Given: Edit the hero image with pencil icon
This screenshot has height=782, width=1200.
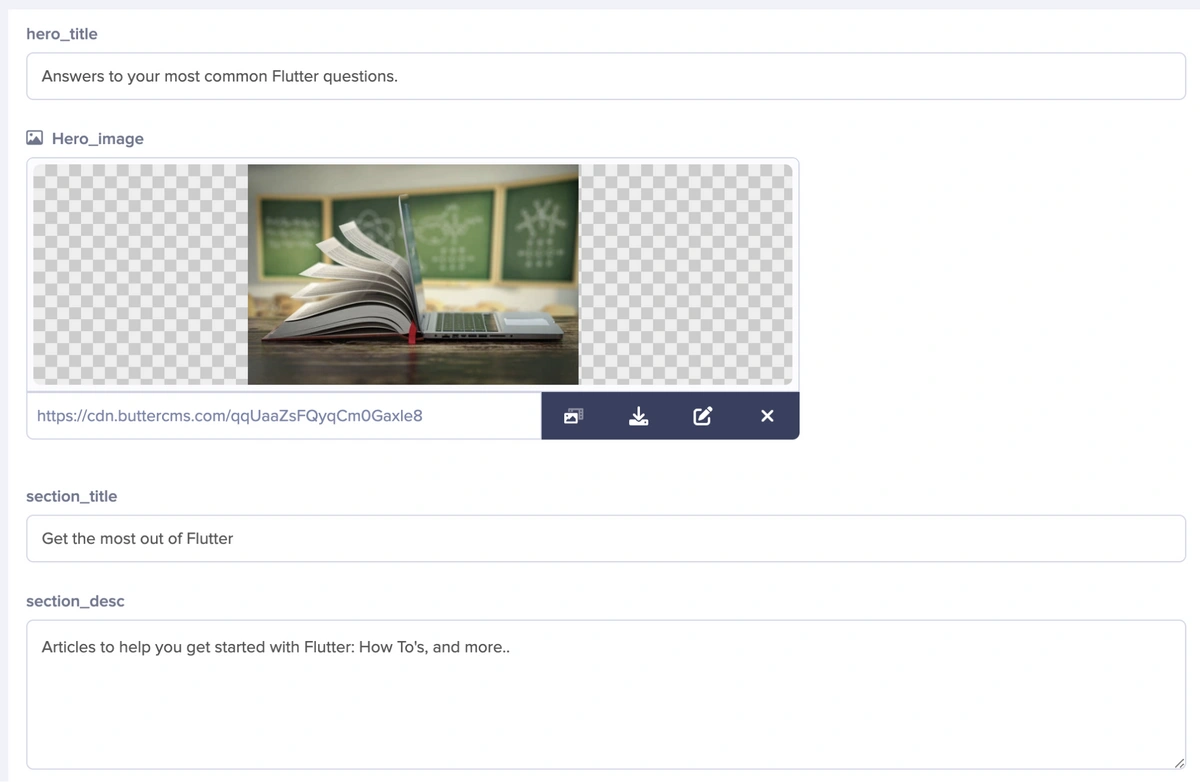Looking at the screenshot, I should point(703,416).
